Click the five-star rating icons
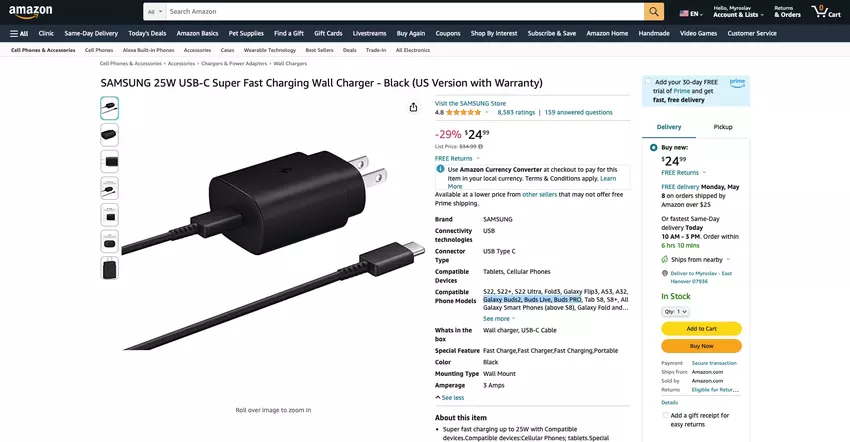Viewport: 850px width, 442px height. click(x=463, y=112)
